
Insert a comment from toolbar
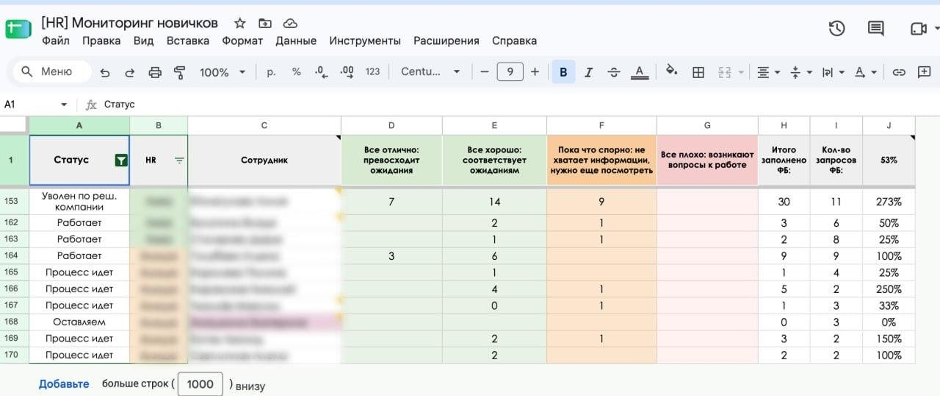pyautogui.click(x=924, y=72)
